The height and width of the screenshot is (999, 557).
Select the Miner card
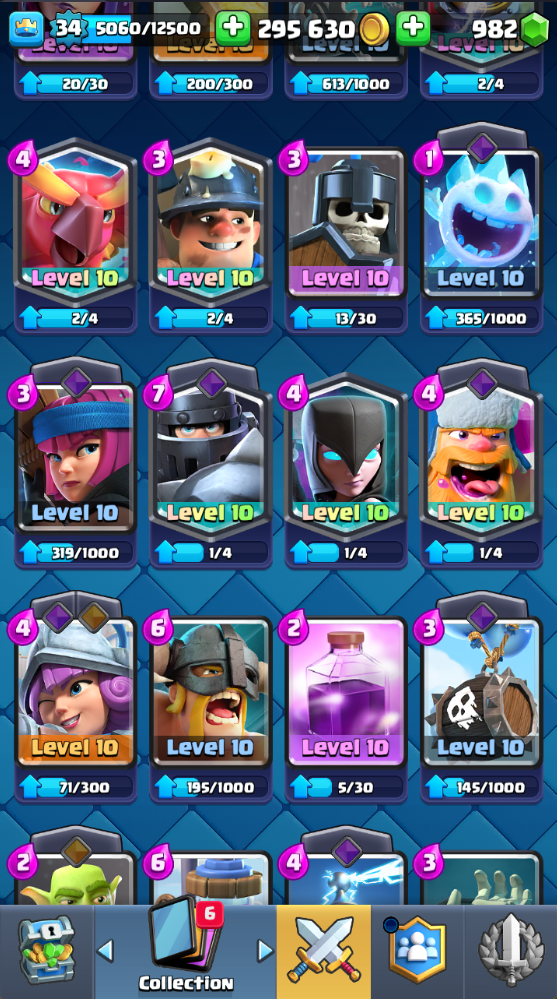coord(211,222)
